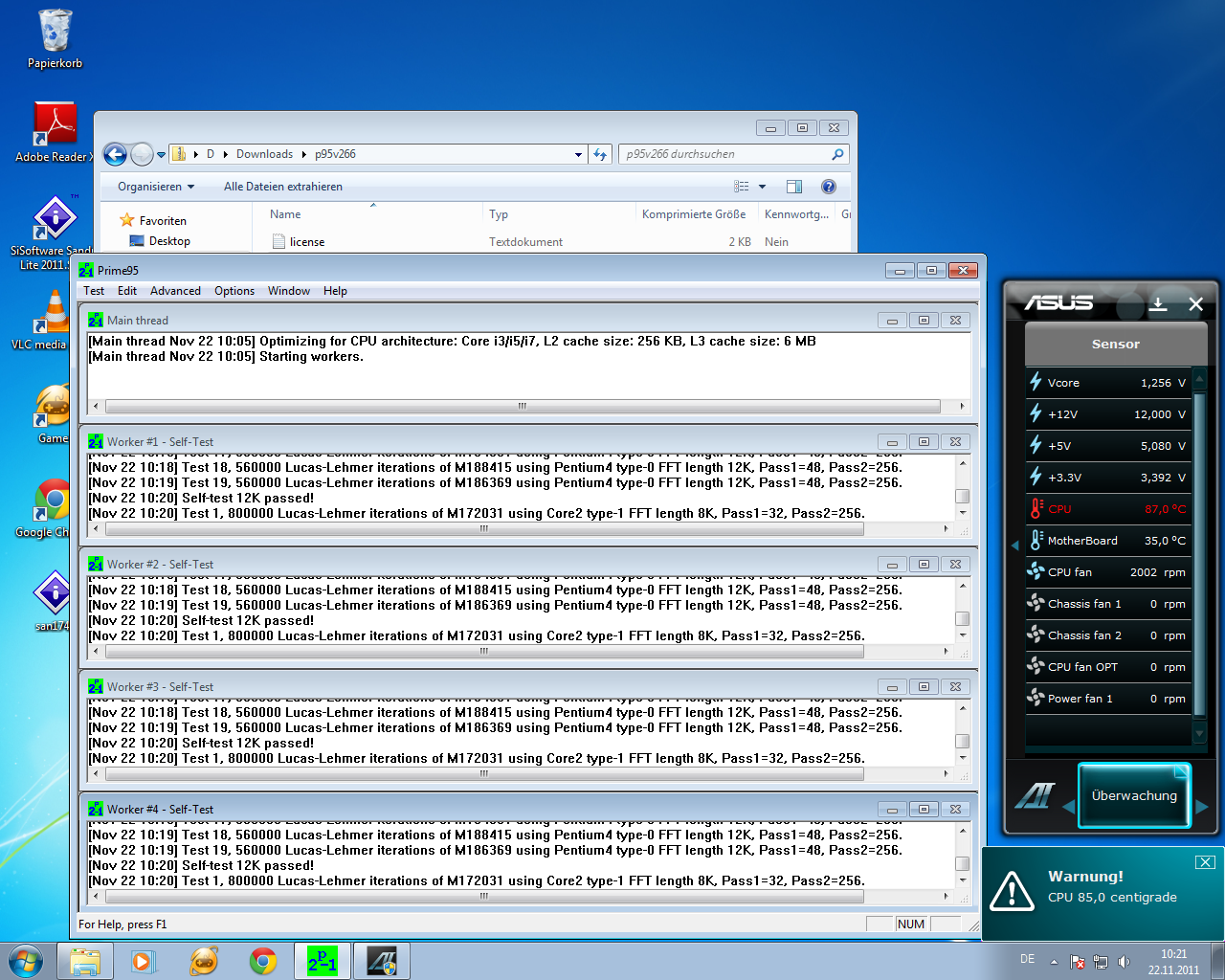
Task: Click sensor list scroll down arrow
Action: [1199, 735]
